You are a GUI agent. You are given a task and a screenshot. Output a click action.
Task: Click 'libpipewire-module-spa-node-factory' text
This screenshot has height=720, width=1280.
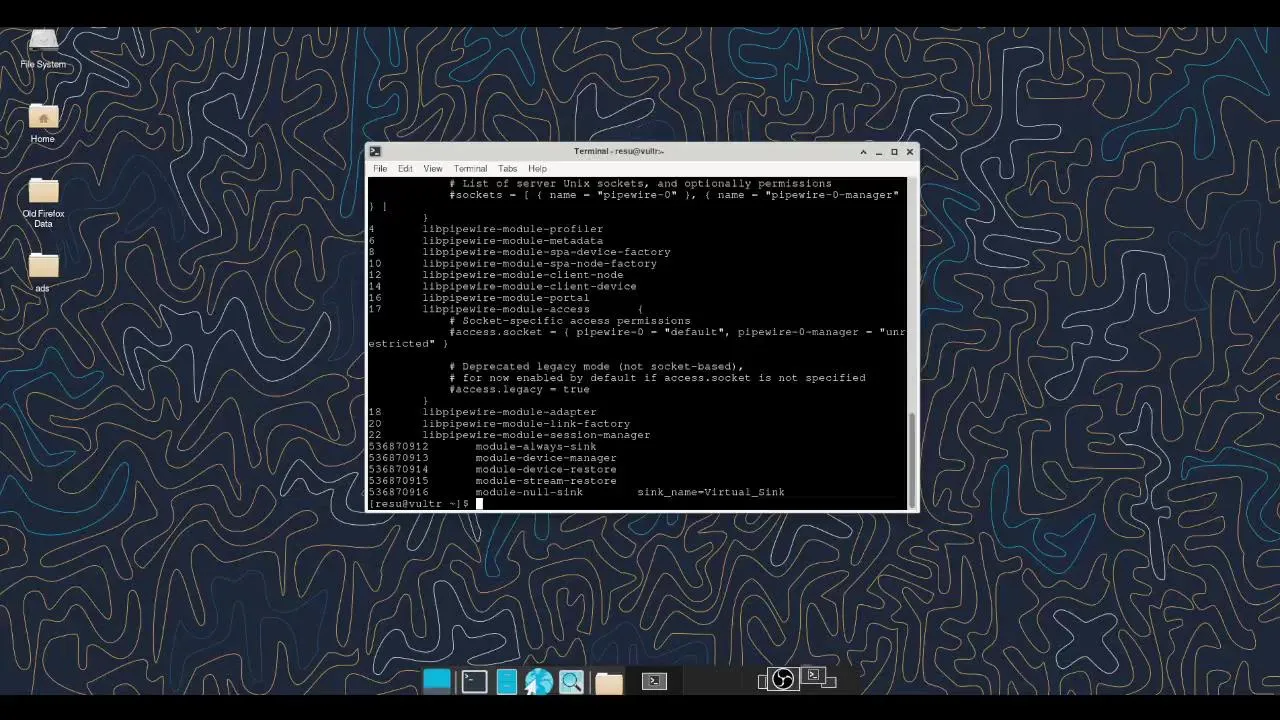[539, 264]
